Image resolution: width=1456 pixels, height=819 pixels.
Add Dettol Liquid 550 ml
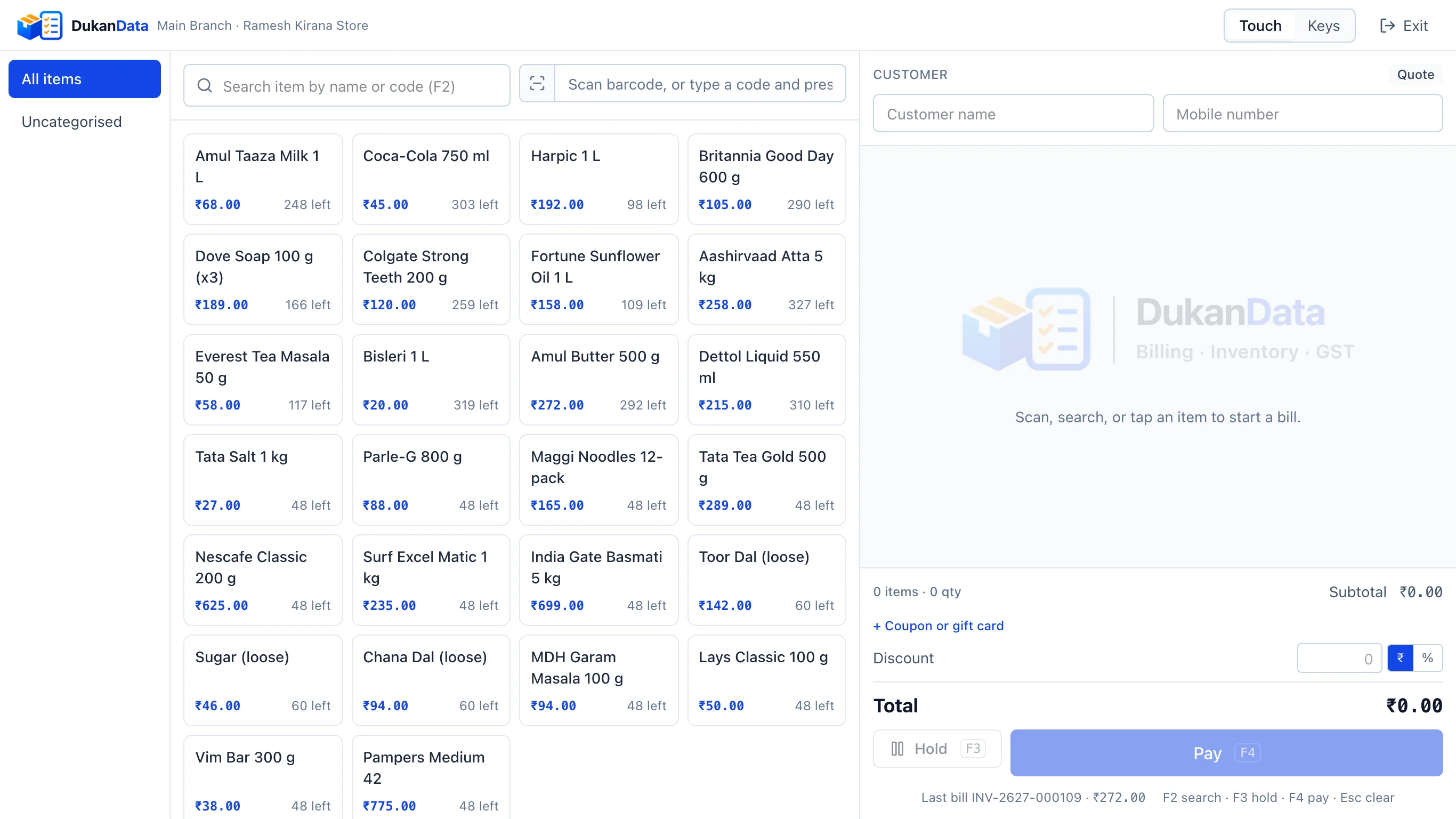click(x=766, y=380)
